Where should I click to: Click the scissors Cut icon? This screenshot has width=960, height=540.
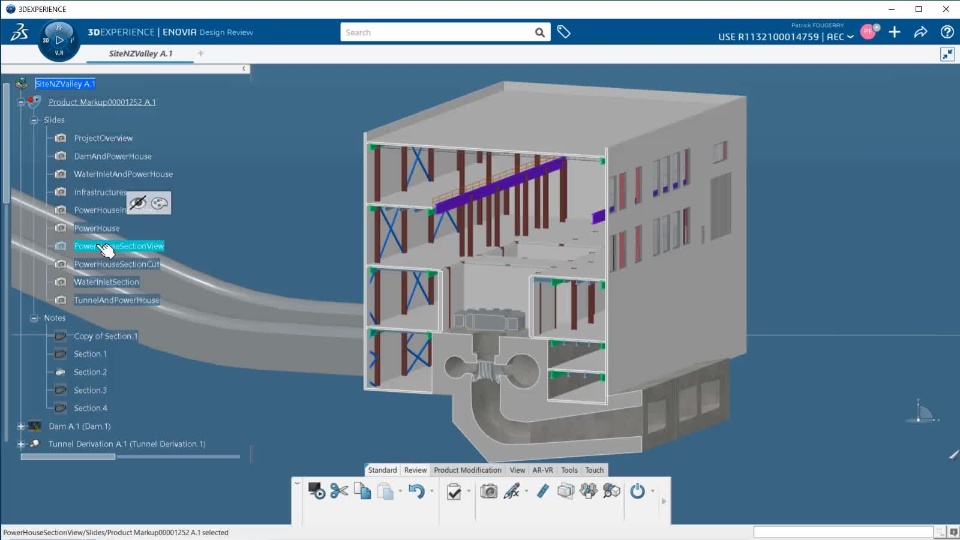point(339,491)
